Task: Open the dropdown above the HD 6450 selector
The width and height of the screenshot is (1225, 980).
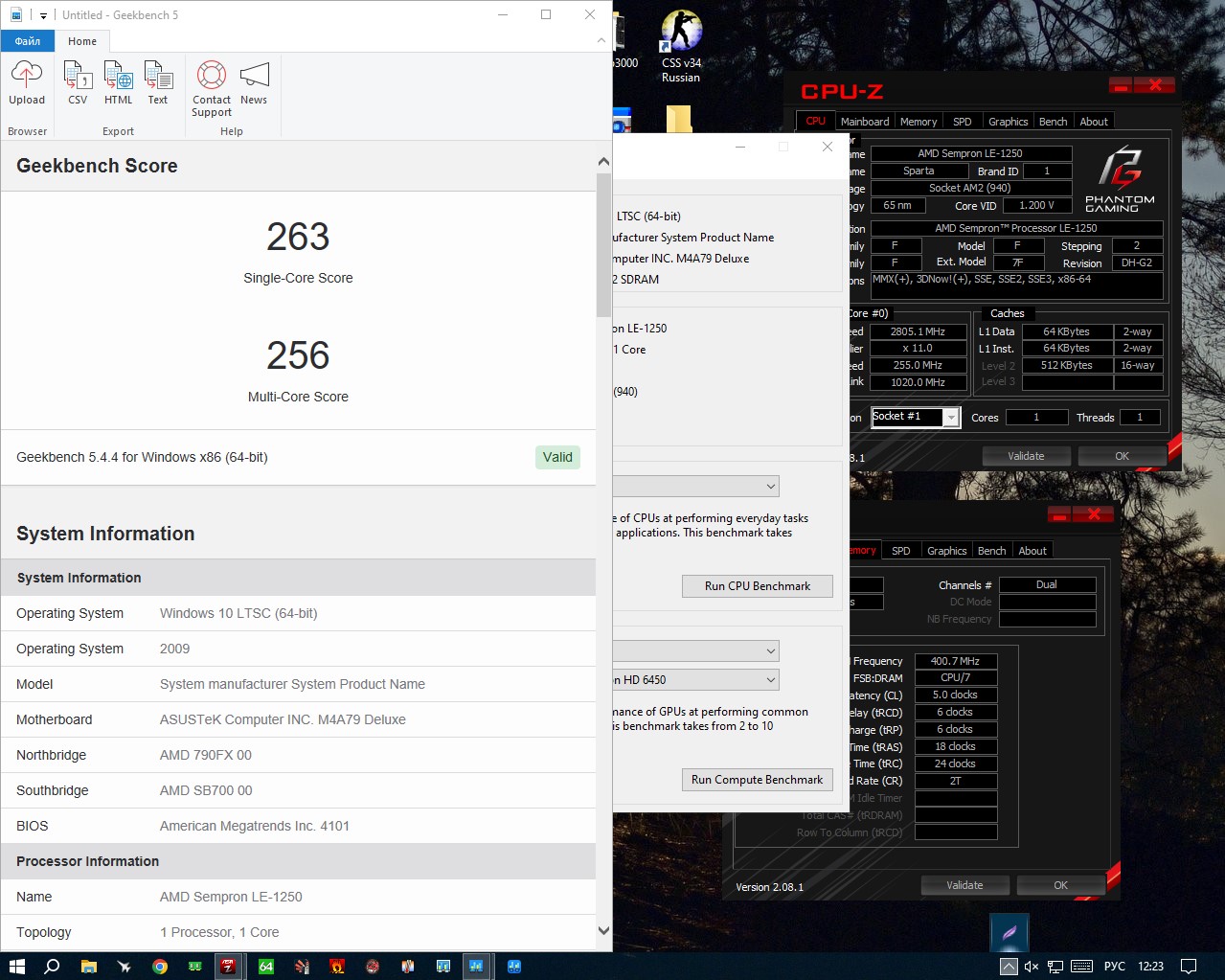Action: 696,651
